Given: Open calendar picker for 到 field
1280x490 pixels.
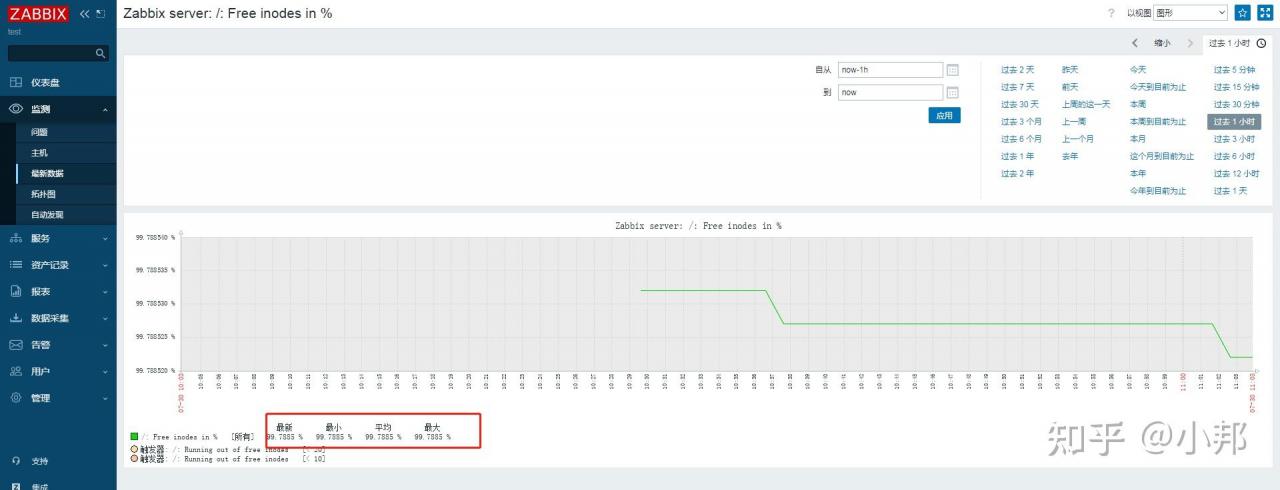Looking at the screenshot, I should point(953,92).
